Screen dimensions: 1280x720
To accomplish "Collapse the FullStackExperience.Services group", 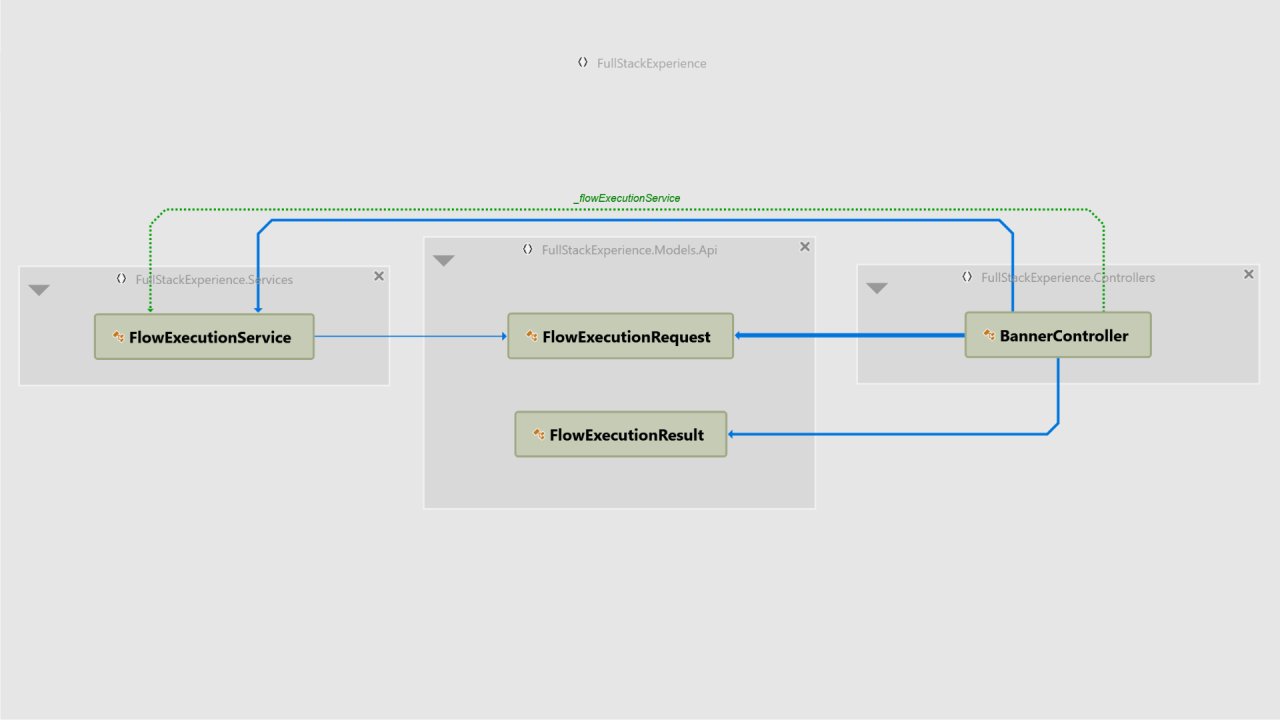I will click(38, 290).
